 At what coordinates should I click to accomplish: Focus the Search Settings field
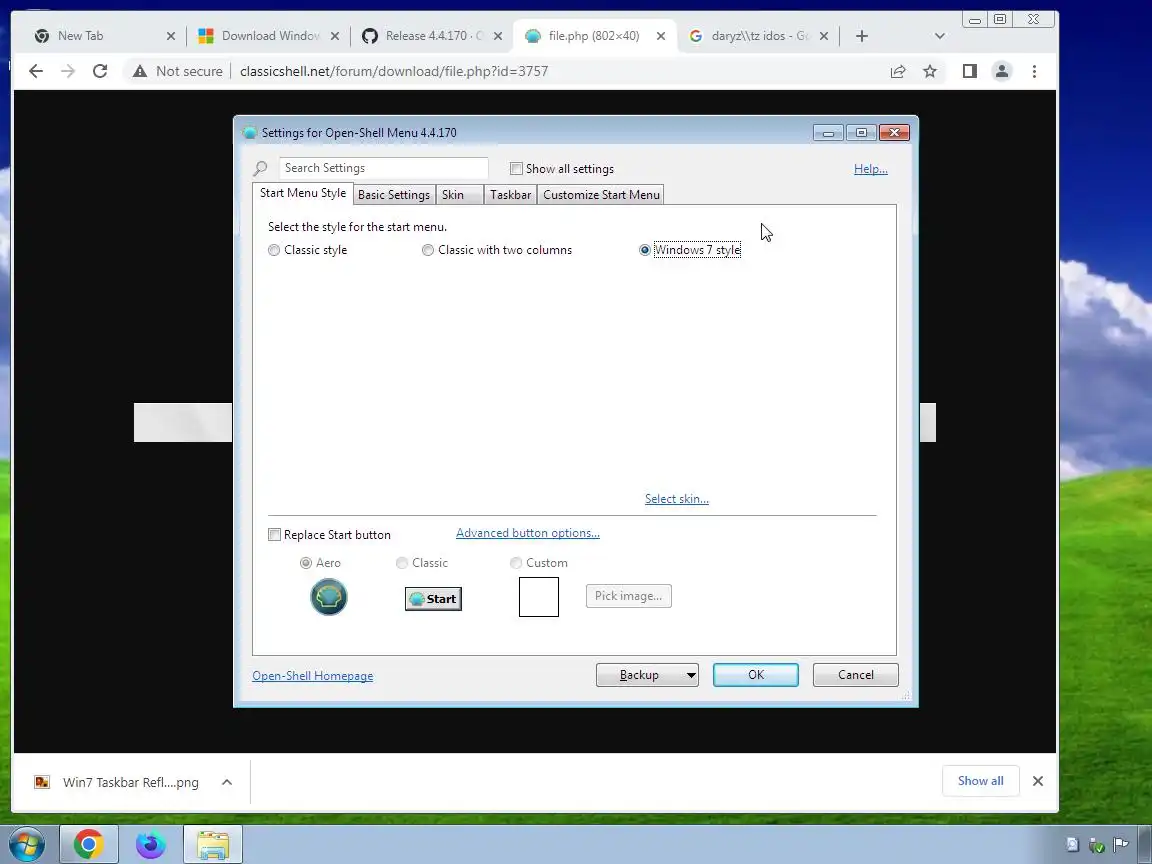coord(384,168)
